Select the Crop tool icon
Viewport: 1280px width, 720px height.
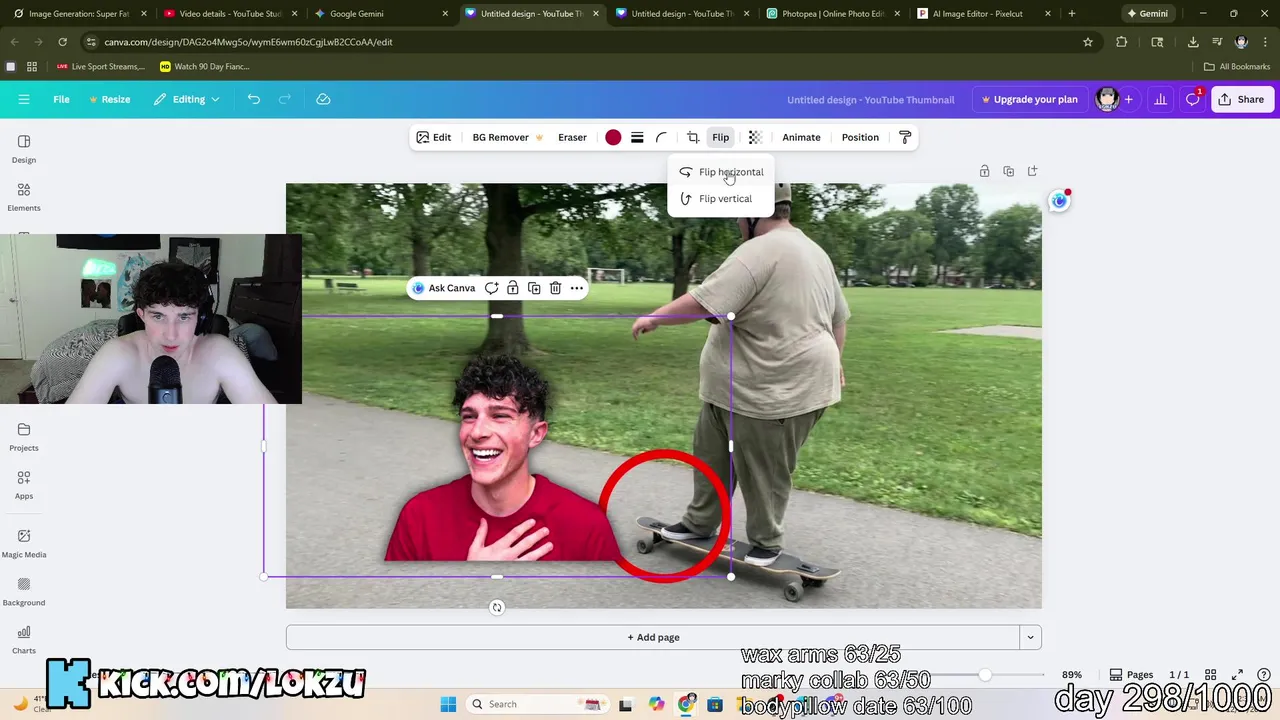tap(693, 137)
